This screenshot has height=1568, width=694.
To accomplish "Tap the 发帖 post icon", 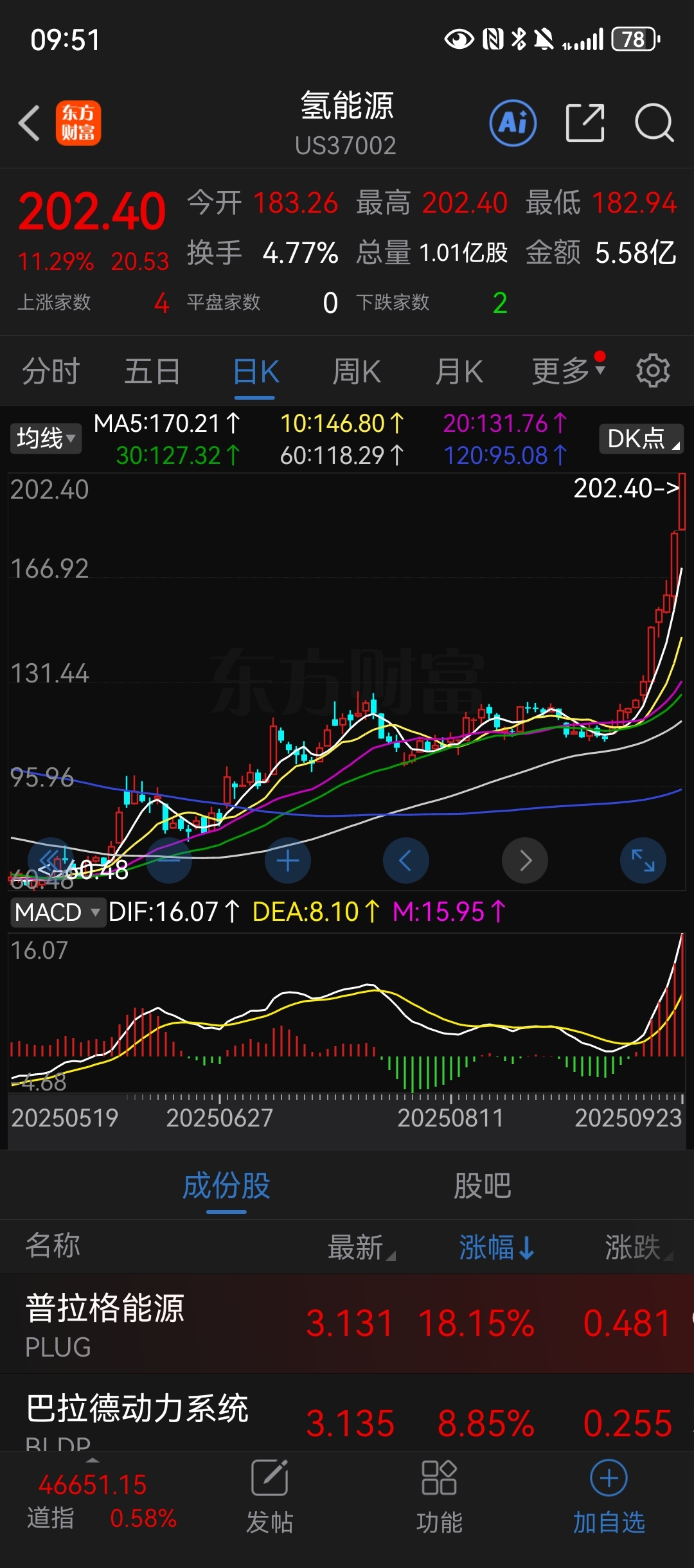I will click(x=269, y=1497).
